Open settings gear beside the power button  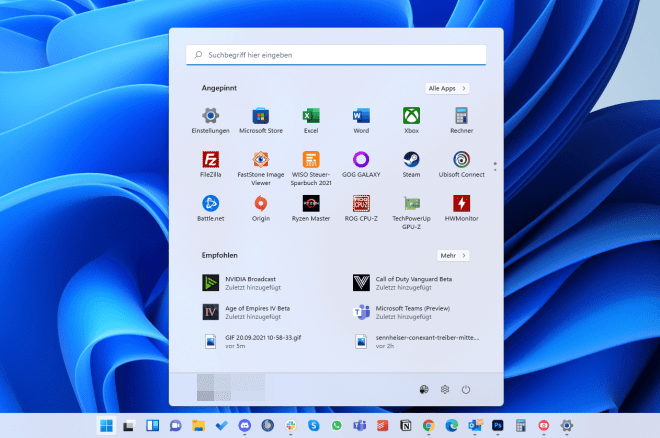click(x=445, y=389)
